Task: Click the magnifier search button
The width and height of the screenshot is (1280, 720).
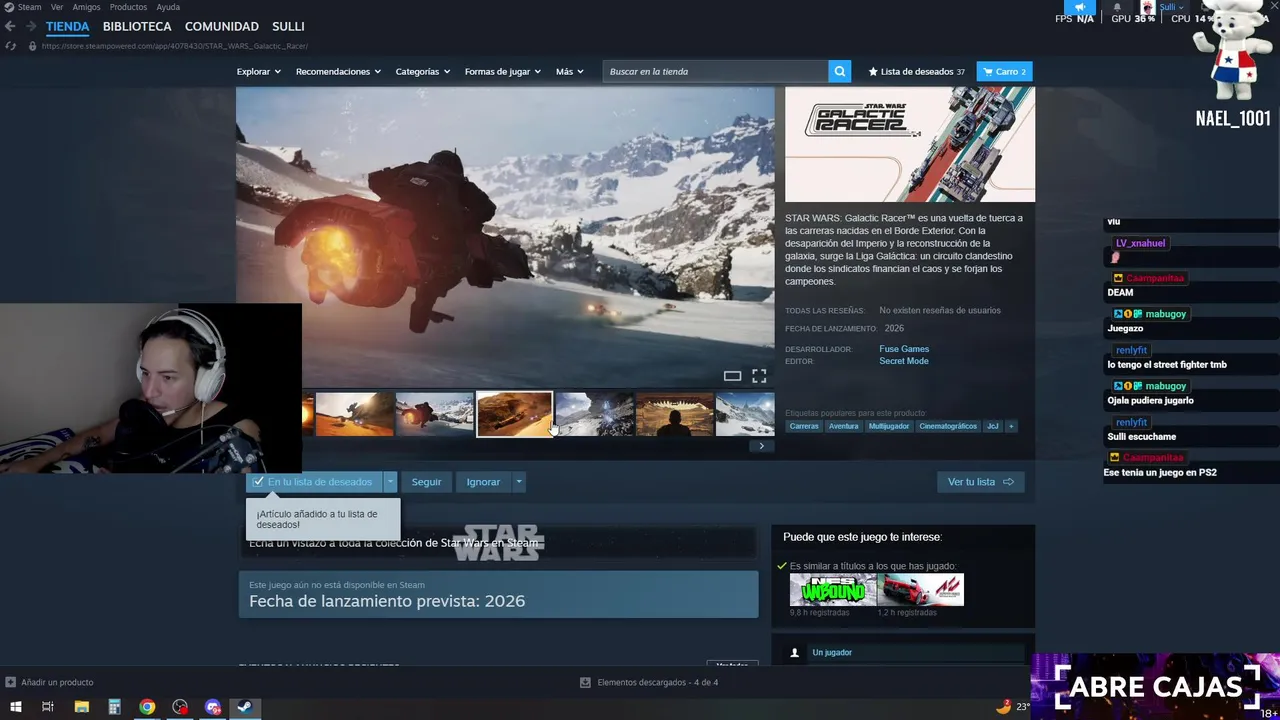Action: click(x=841, y=71)
